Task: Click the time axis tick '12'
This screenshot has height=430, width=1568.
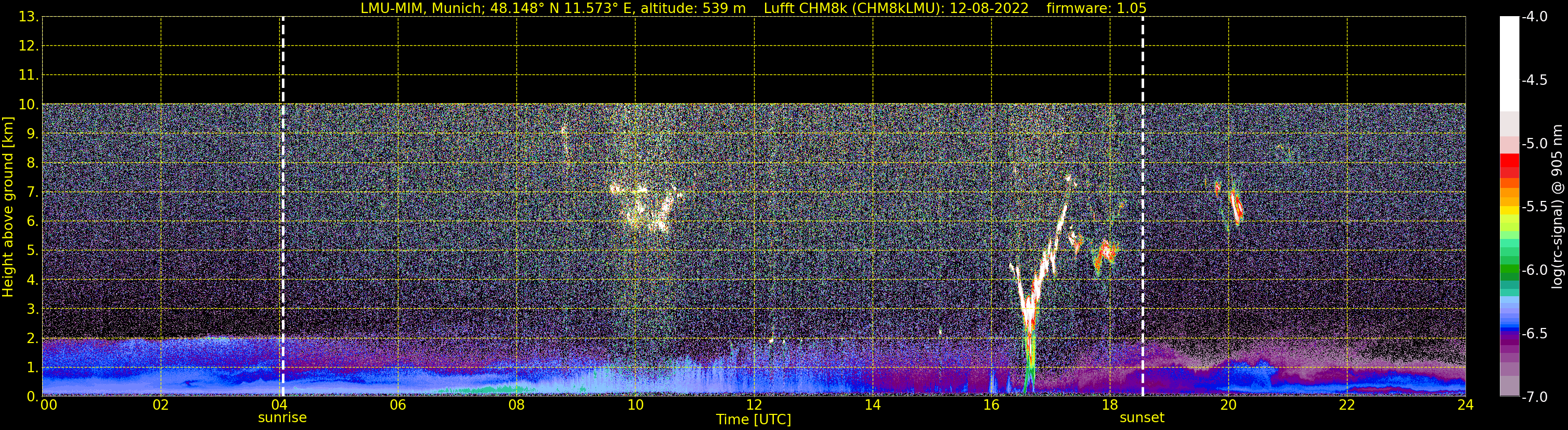Action: click(x=754, y=405)
